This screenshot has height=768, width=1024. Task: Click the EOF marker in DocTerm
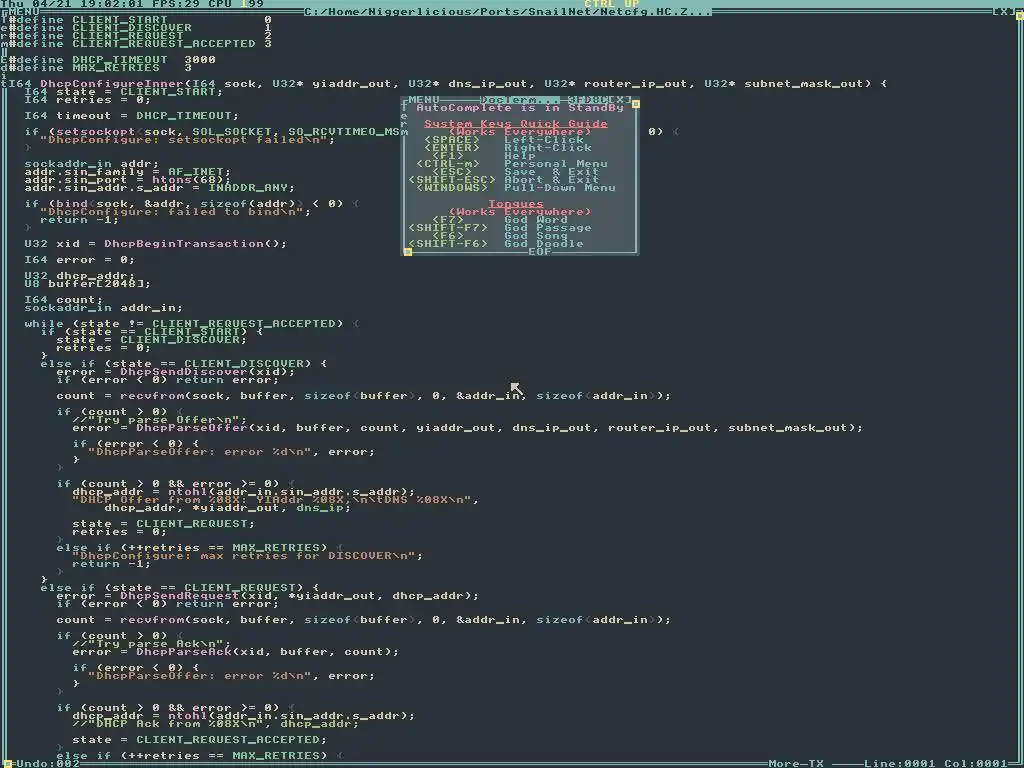[x=540, y=251]
